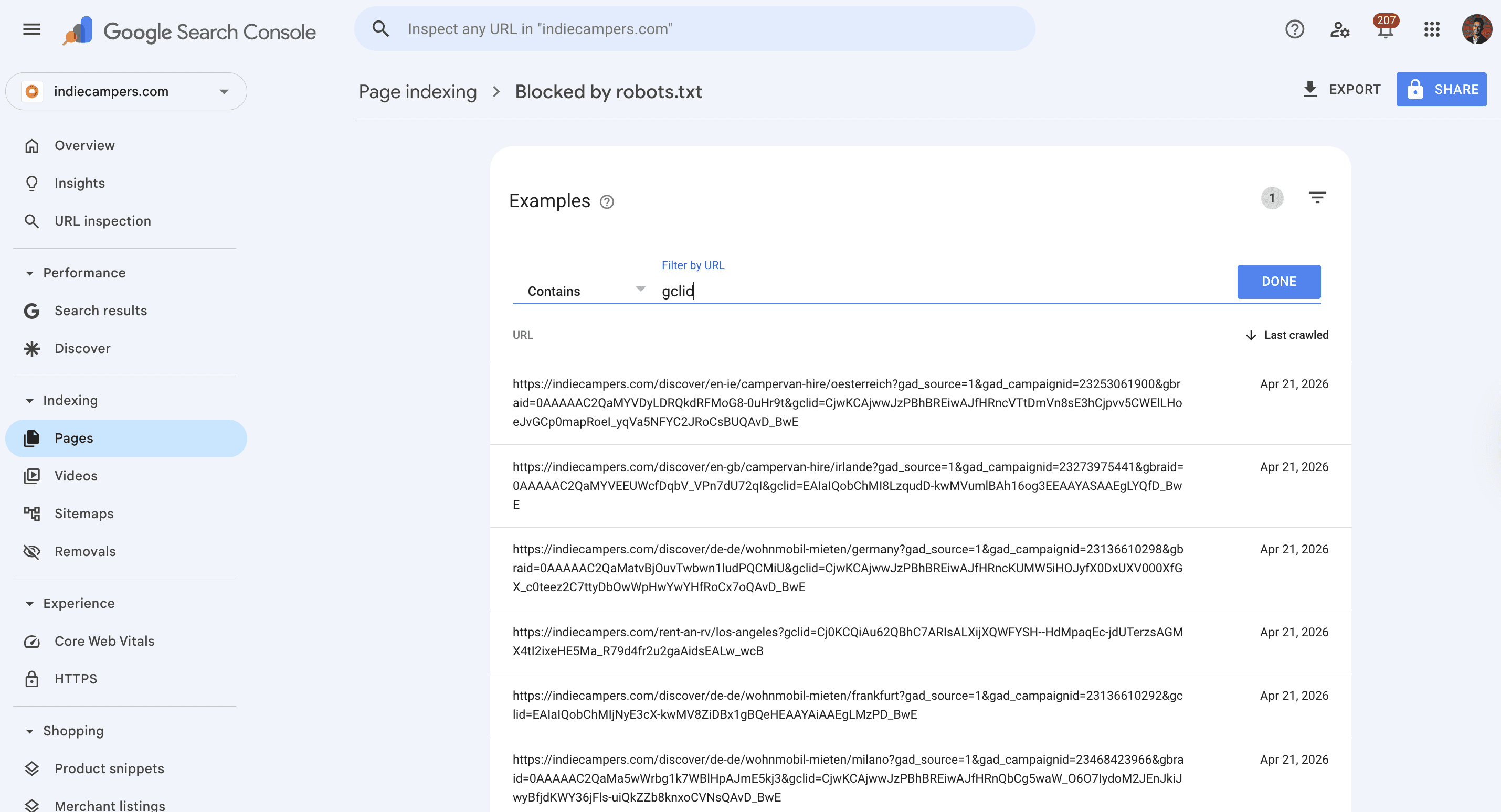Collapse the Shopping section
1501x812 pixels.
pyautogui.click(x=29, y=732)
